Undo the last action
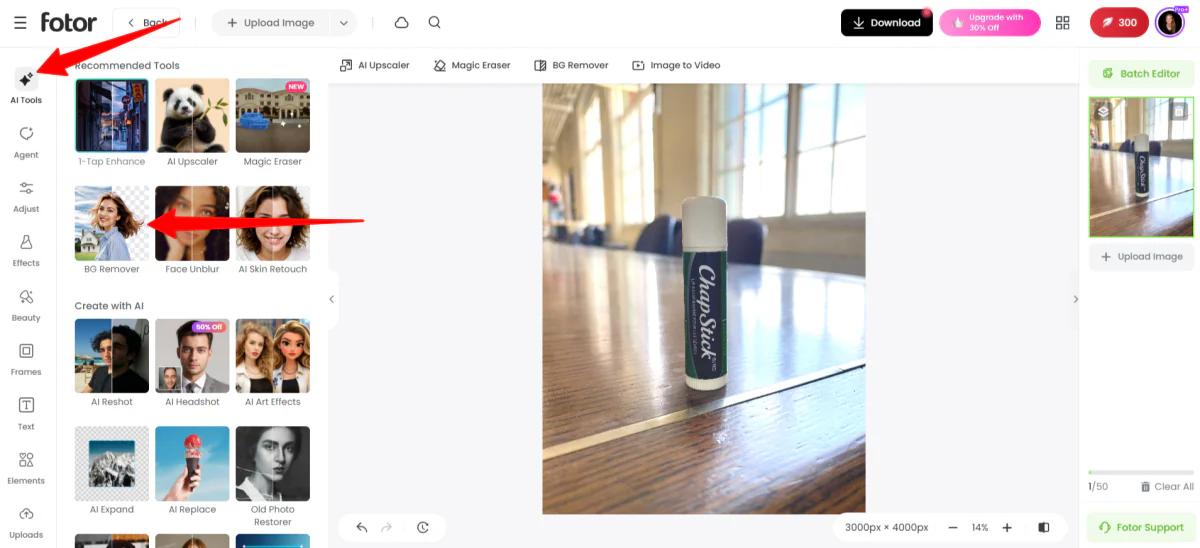The image size is (1200, 548). 362,527
